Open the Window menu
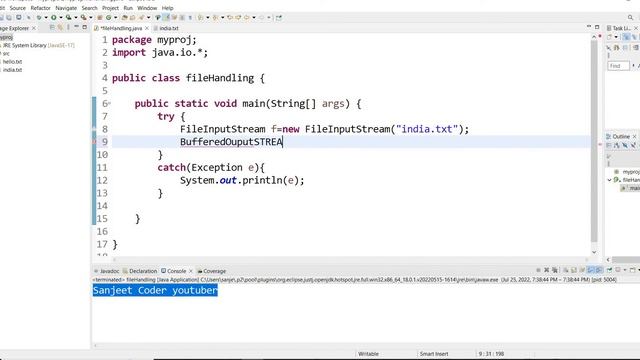 [x=147, y=8]
